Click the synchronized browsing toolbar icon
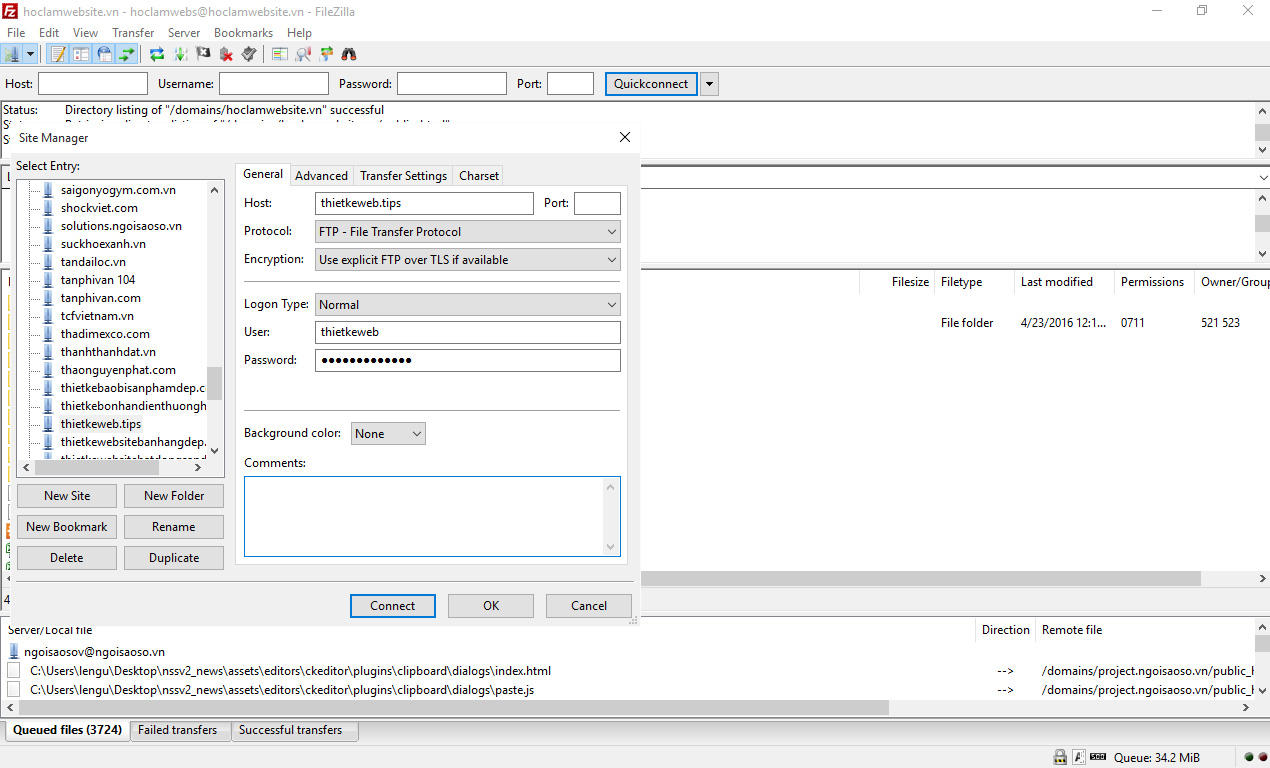This screenshot has height=768, width=1270. (326, 54)
